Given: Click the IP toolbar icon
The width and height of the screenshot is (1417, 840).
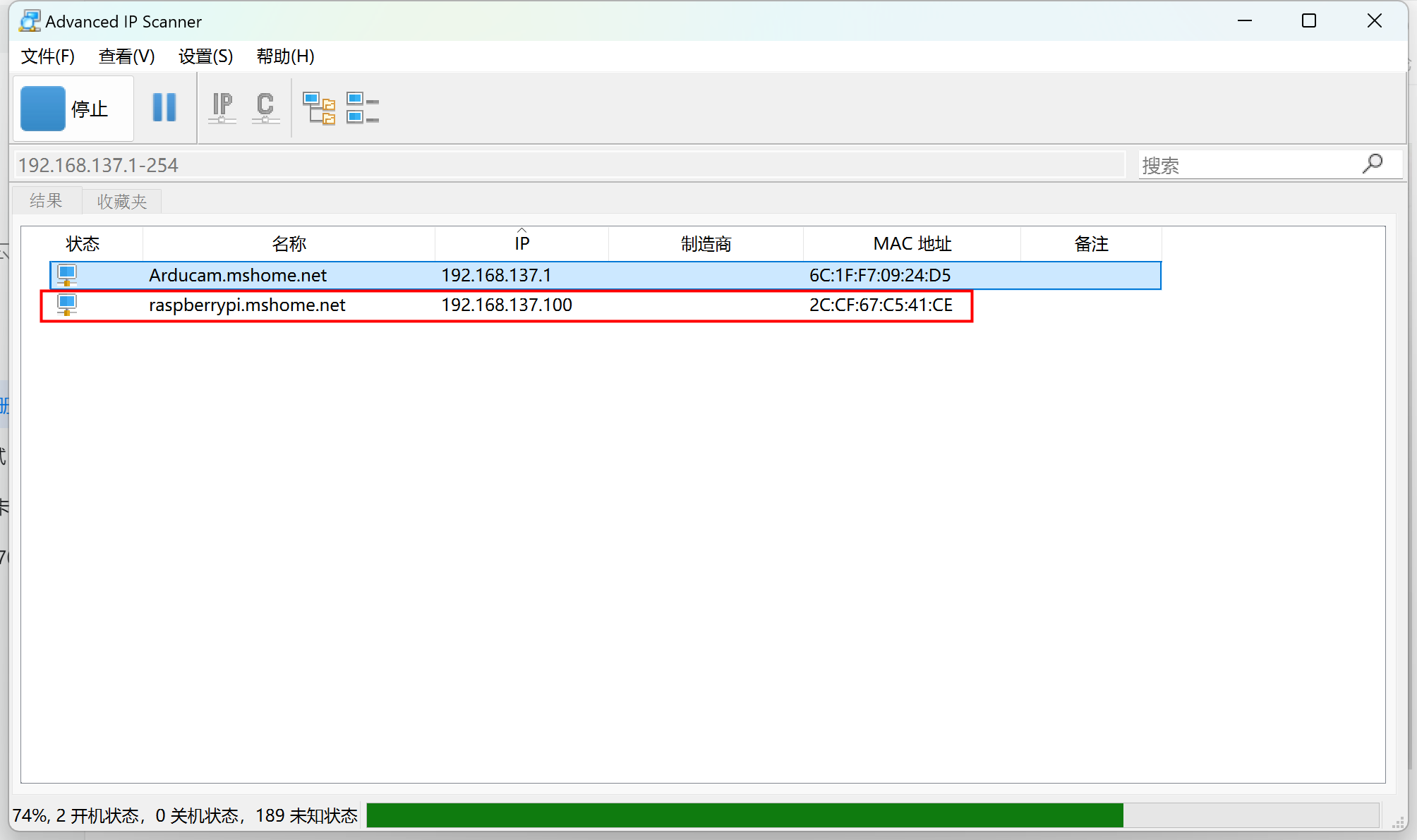Looking at the screenshot, I should tap(222, 108).
